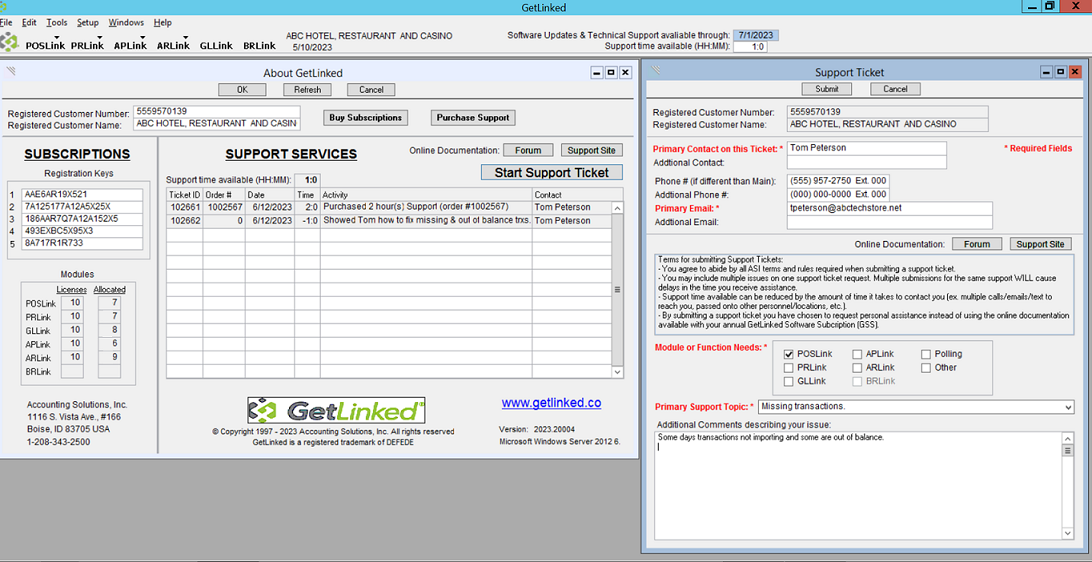
Task: Maximize the About GetLinked window
Action: click(611, 72)
